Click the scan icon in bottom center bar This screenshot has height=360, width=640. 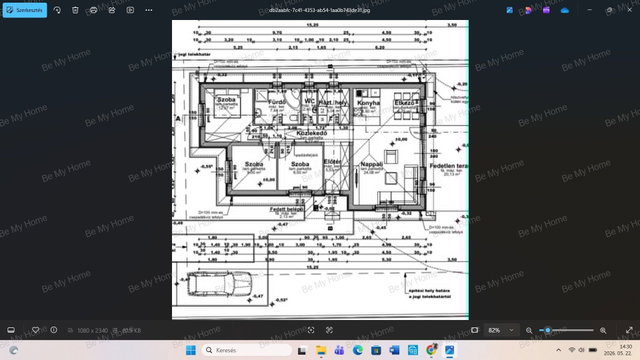tap(311, 330)
